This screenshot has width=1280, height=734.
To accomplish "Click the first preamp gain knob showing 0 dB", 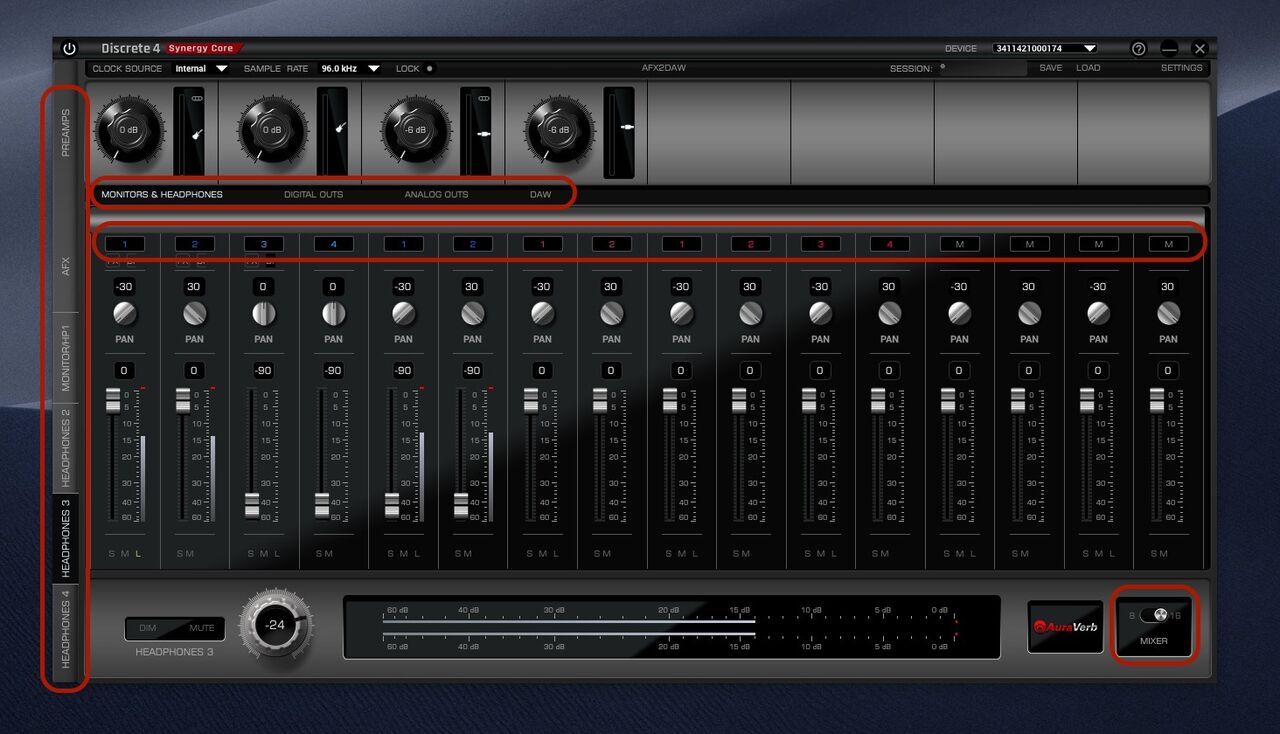I will [x=129, y=130].
